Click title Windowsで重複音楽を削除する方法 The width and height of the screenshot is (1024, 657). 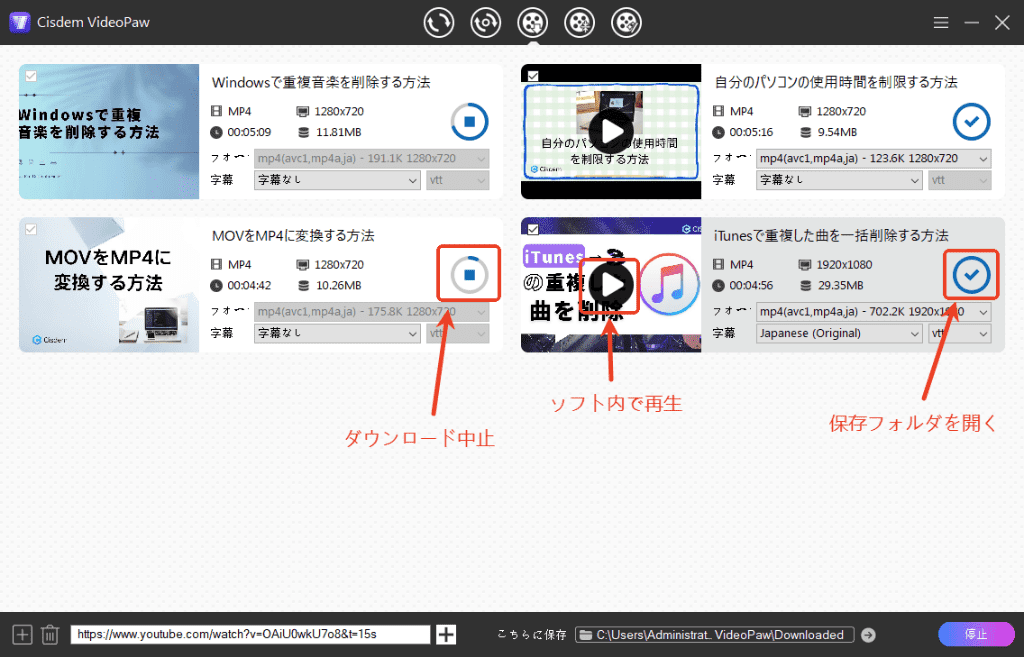(x=321, y=82)
